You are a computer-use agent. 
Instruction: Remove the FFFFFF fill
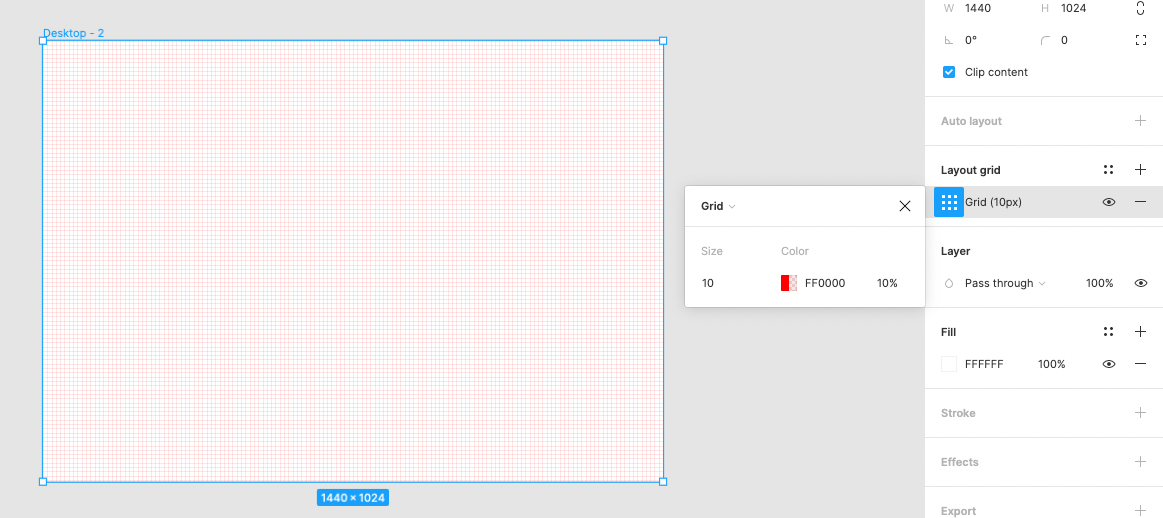click(x=1141, y=364)
